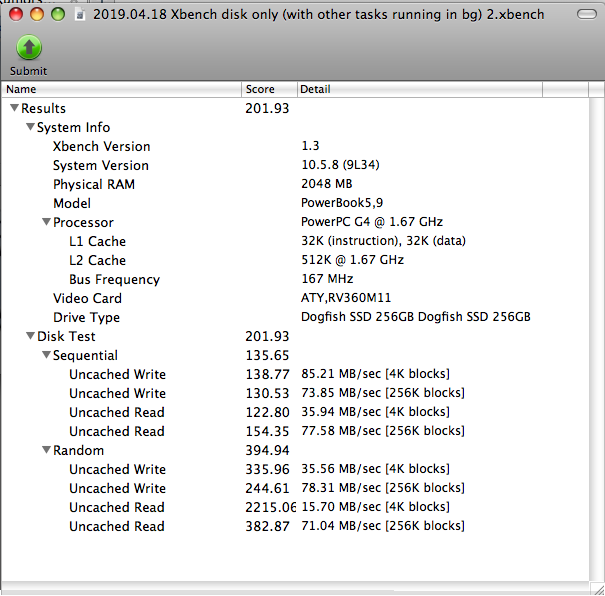The width and height of the screenshot is (605, 596).
Task: Click the 71.04 MB/sec [256K blocks] detail
Action: (383, 526)
